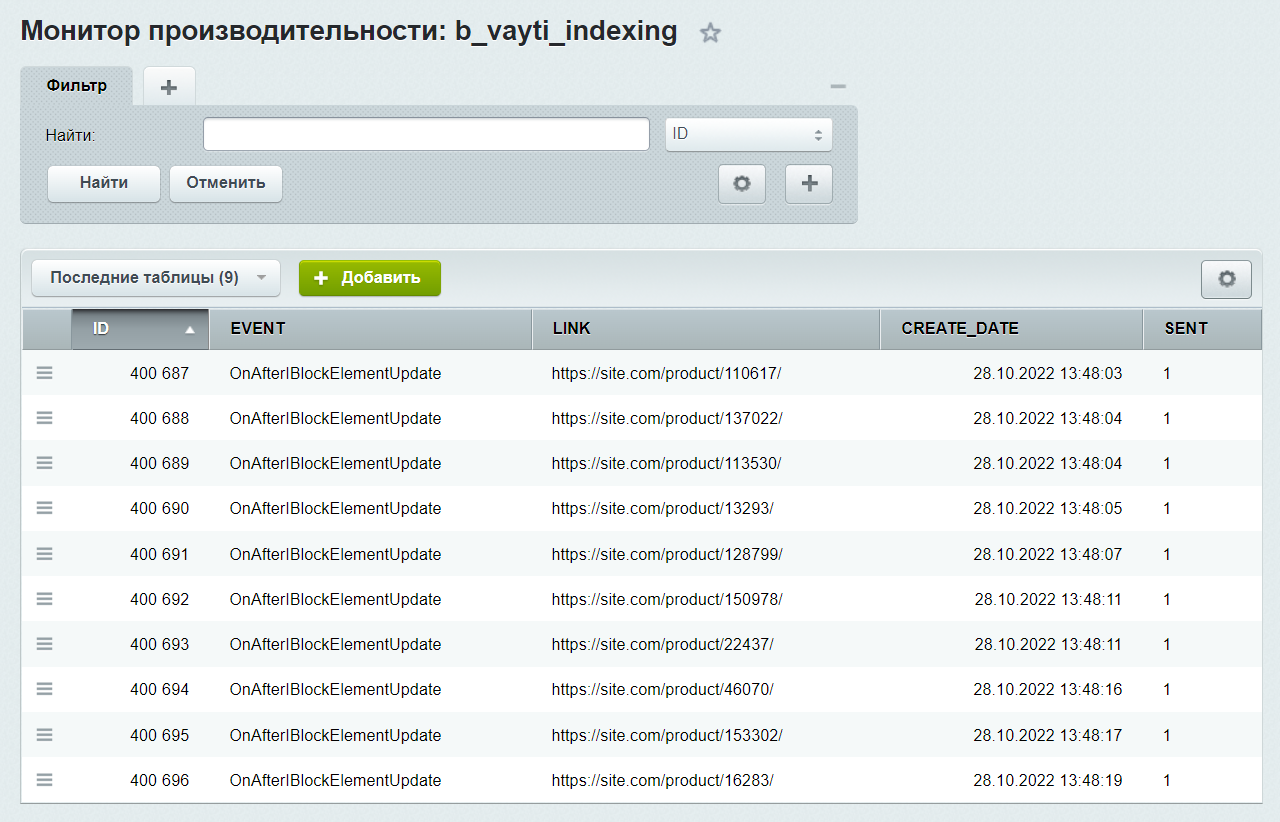Open row menu for ID 400 688

[x=45, y=418]
